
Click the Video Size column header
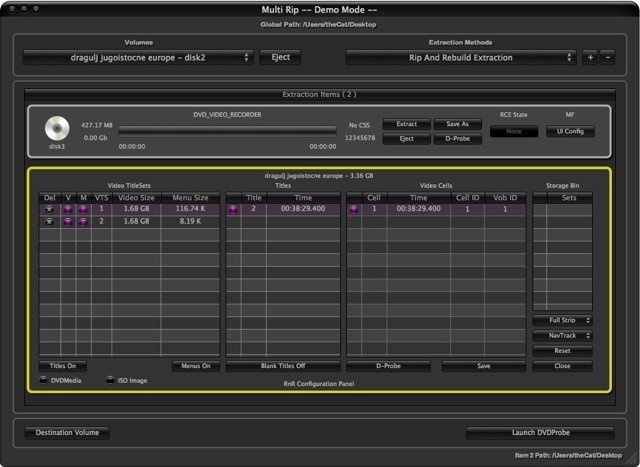(x=136, y=198)
